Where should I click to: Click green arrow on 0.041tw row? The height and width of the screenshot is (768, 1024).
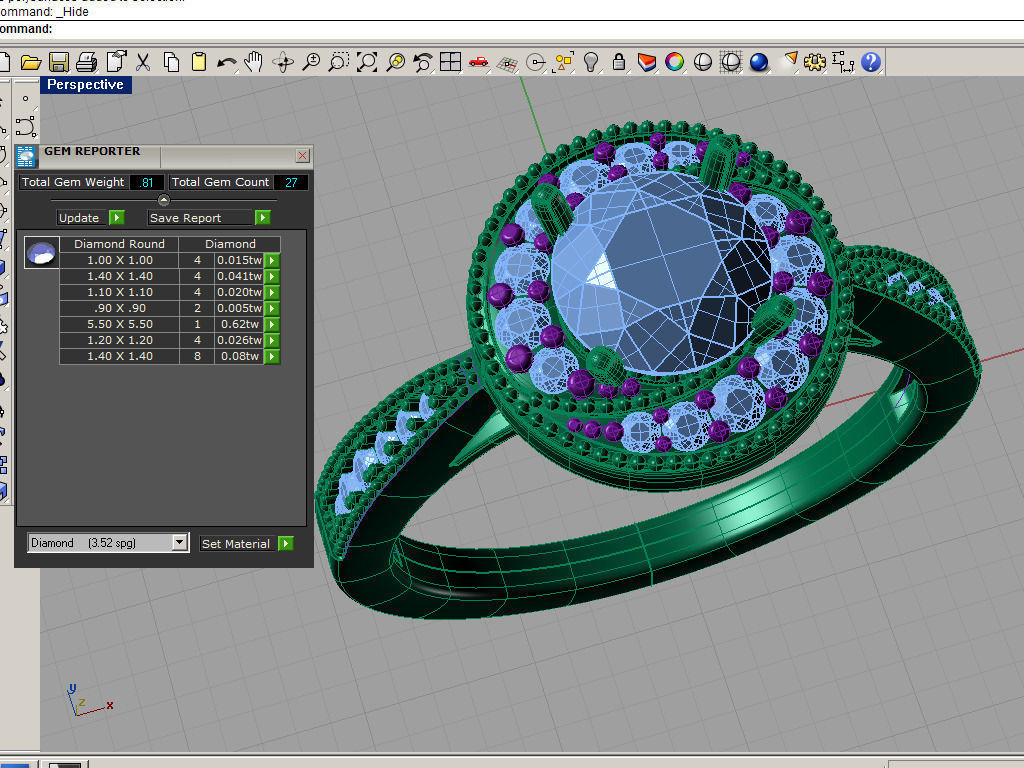[x=272, y=276]
